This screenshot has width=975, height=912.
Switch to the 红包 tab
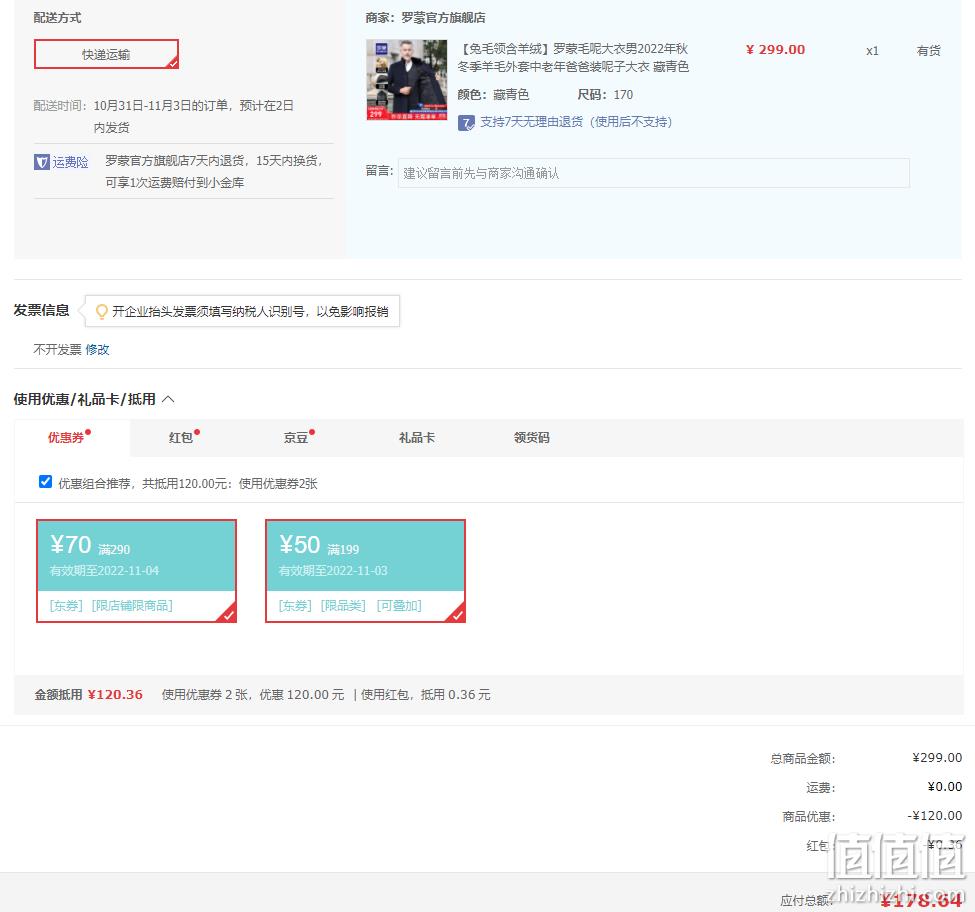click(181, 438)
